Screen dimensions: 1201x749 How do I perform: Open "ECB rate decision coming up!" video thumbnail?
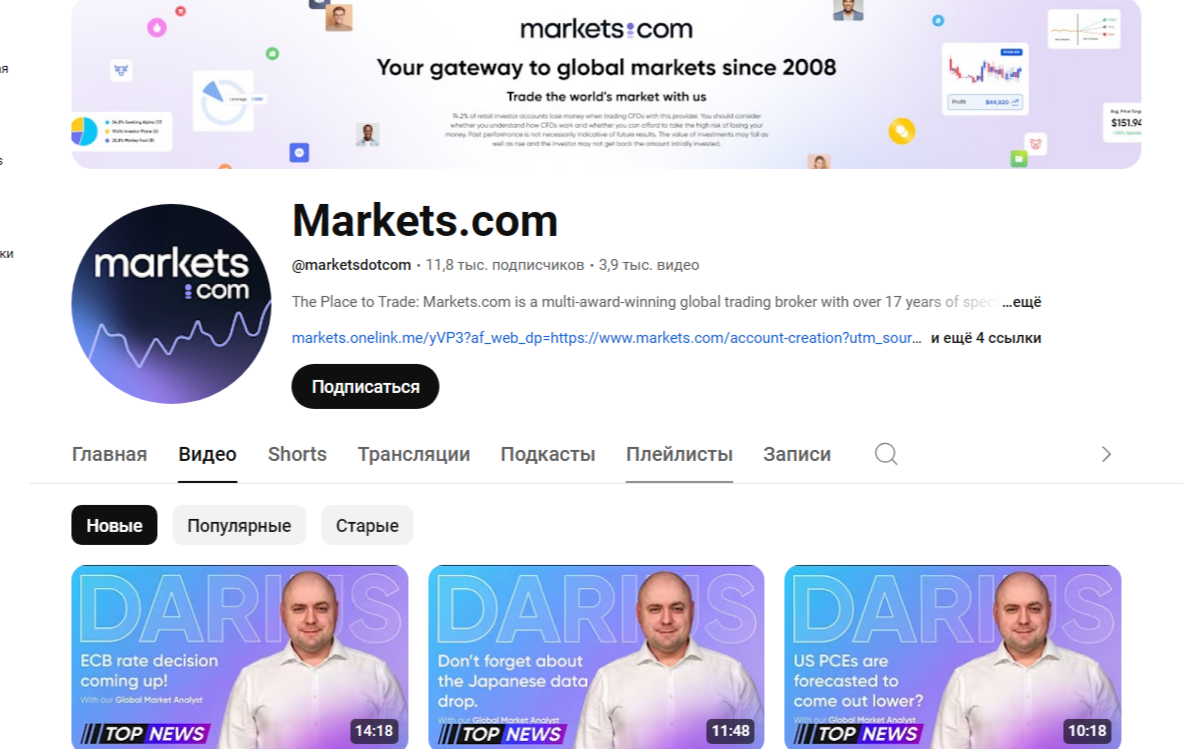(240, 657)
